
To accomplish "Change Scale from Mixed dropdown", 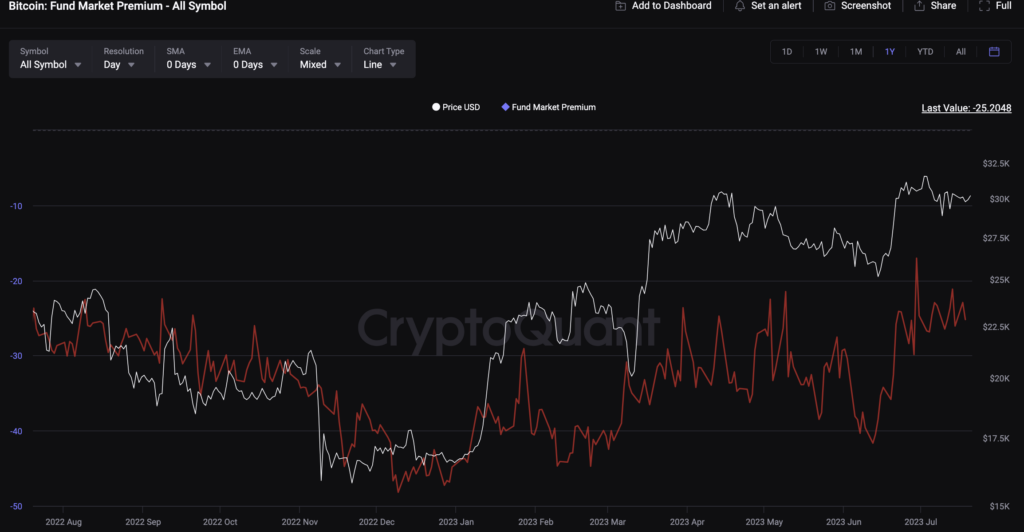I will pos(321,65).
